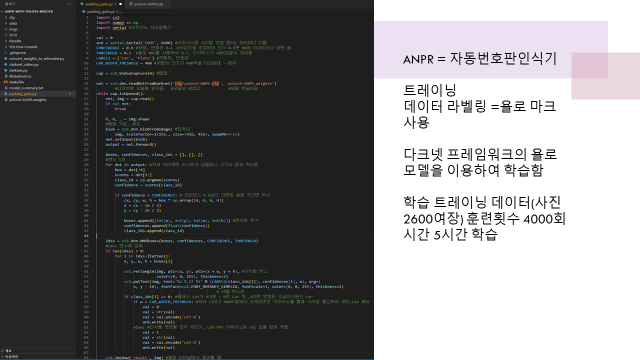Click '2600여장) 훈련횟수 4000회' text line
640x360 pixels.
pyautogui.click(x=484, y=219)
